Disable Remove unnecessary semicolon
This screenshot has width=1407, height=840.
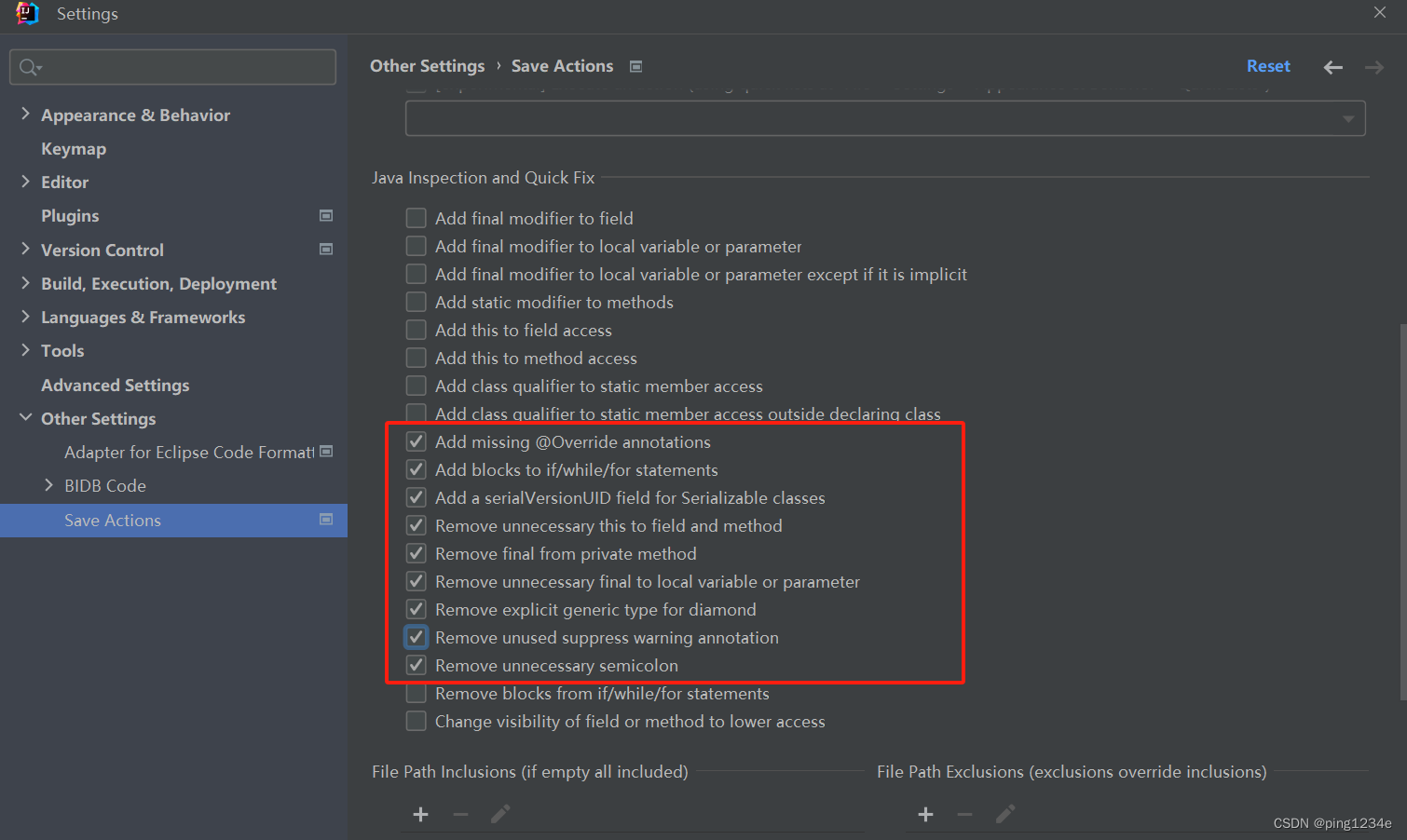[416, 664]
